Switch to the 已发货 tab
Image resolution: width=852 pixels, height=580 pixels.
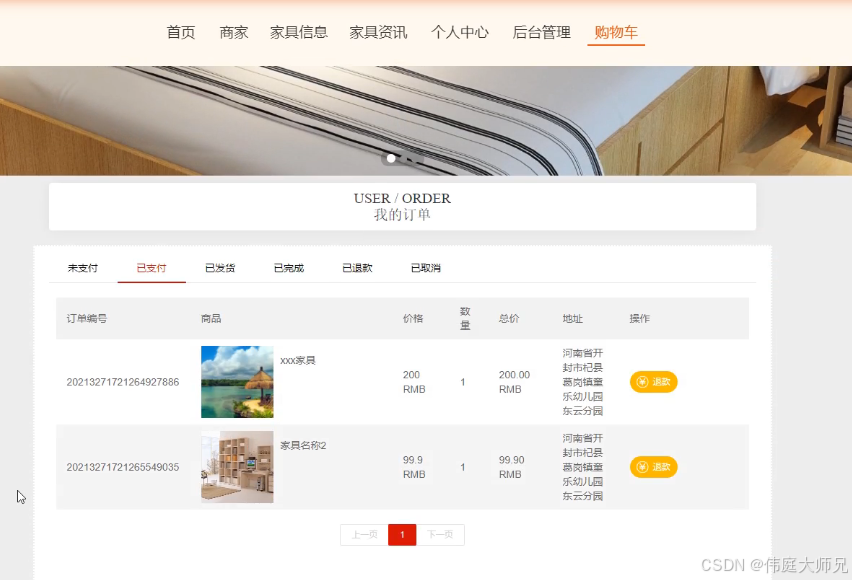tap(220, 268)
